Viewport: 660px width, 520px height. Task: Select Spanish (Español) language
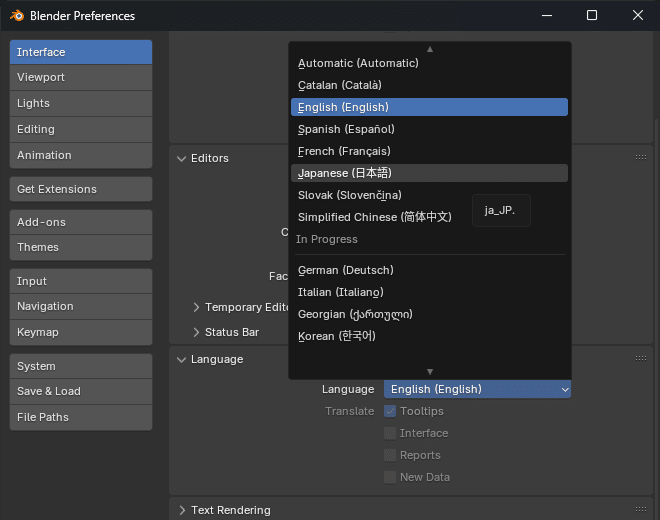(429, 129)
